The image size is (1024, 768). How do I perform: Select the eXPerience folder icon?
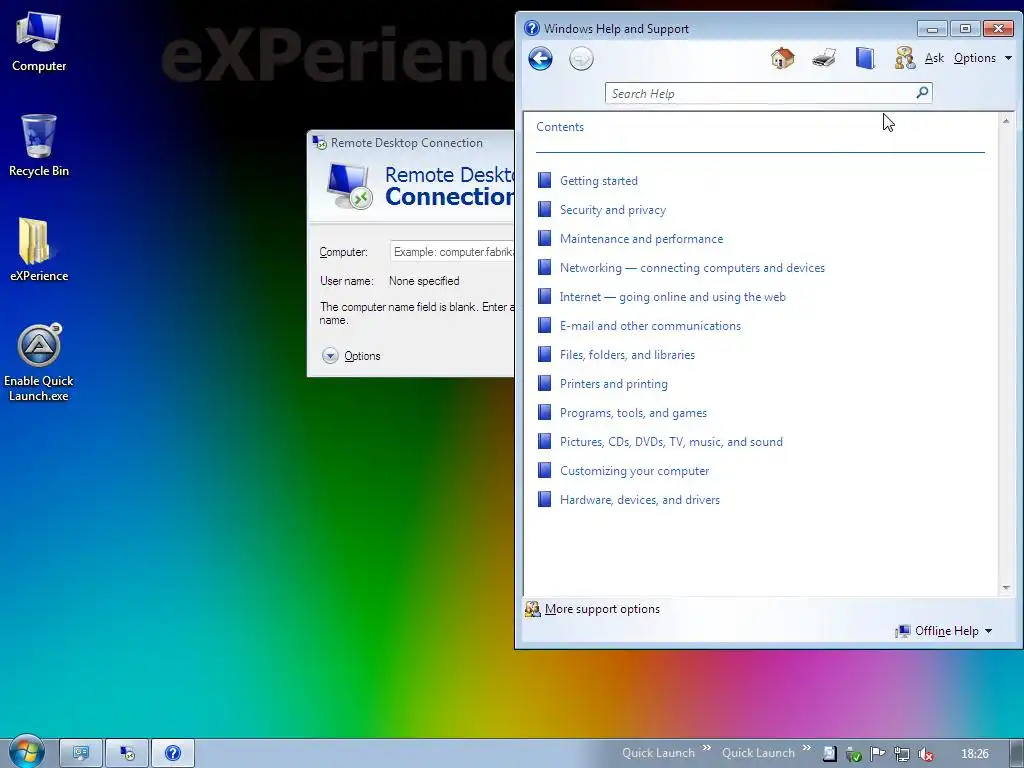click(39, 249)
